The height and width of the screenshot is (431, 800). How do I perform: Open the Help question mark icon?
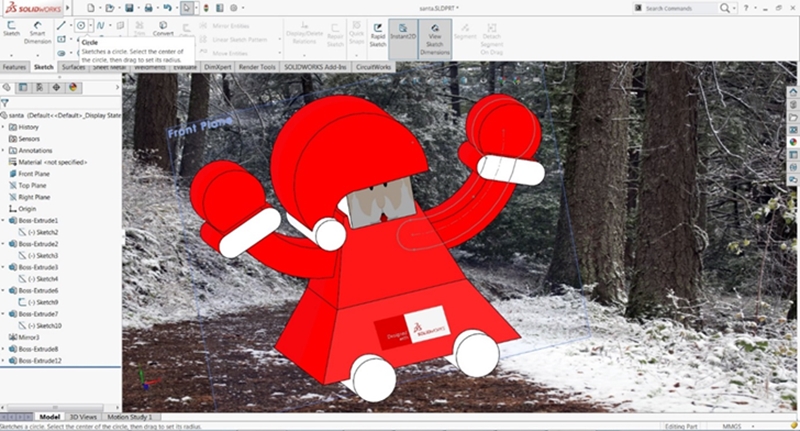[746, 8]
